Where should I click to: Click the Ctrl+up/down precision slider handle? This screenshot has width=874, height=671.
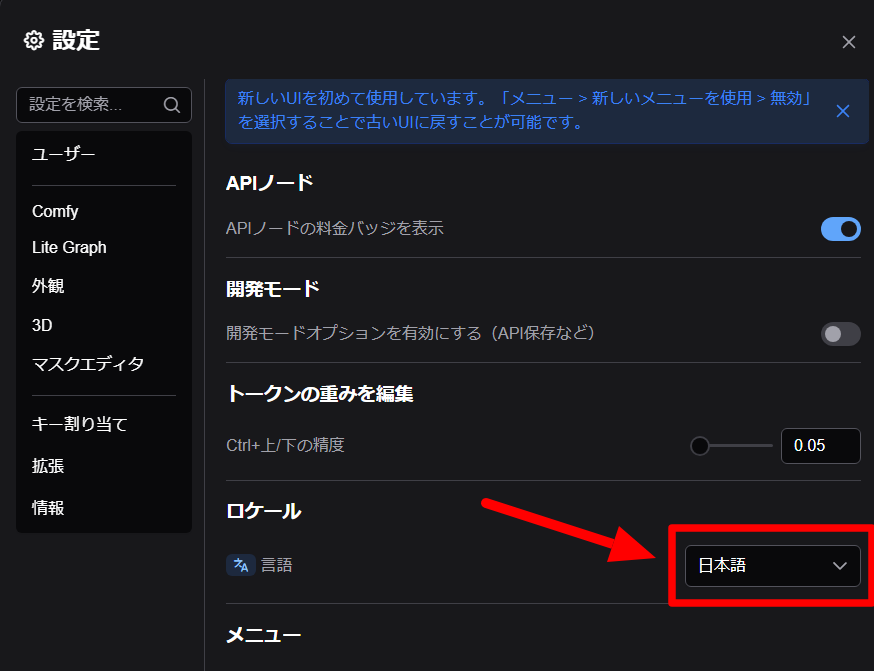tap(700, 446)
